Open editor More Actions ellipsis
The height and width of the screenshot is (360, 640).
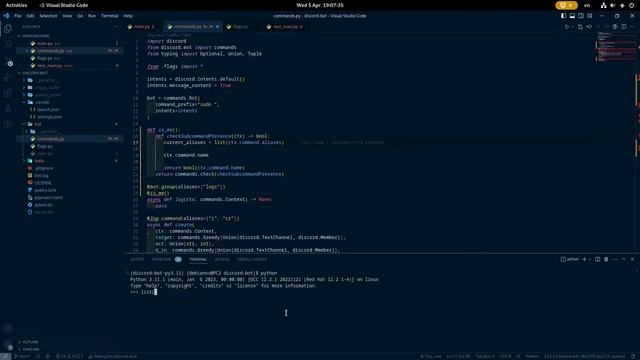click(632, 27)
